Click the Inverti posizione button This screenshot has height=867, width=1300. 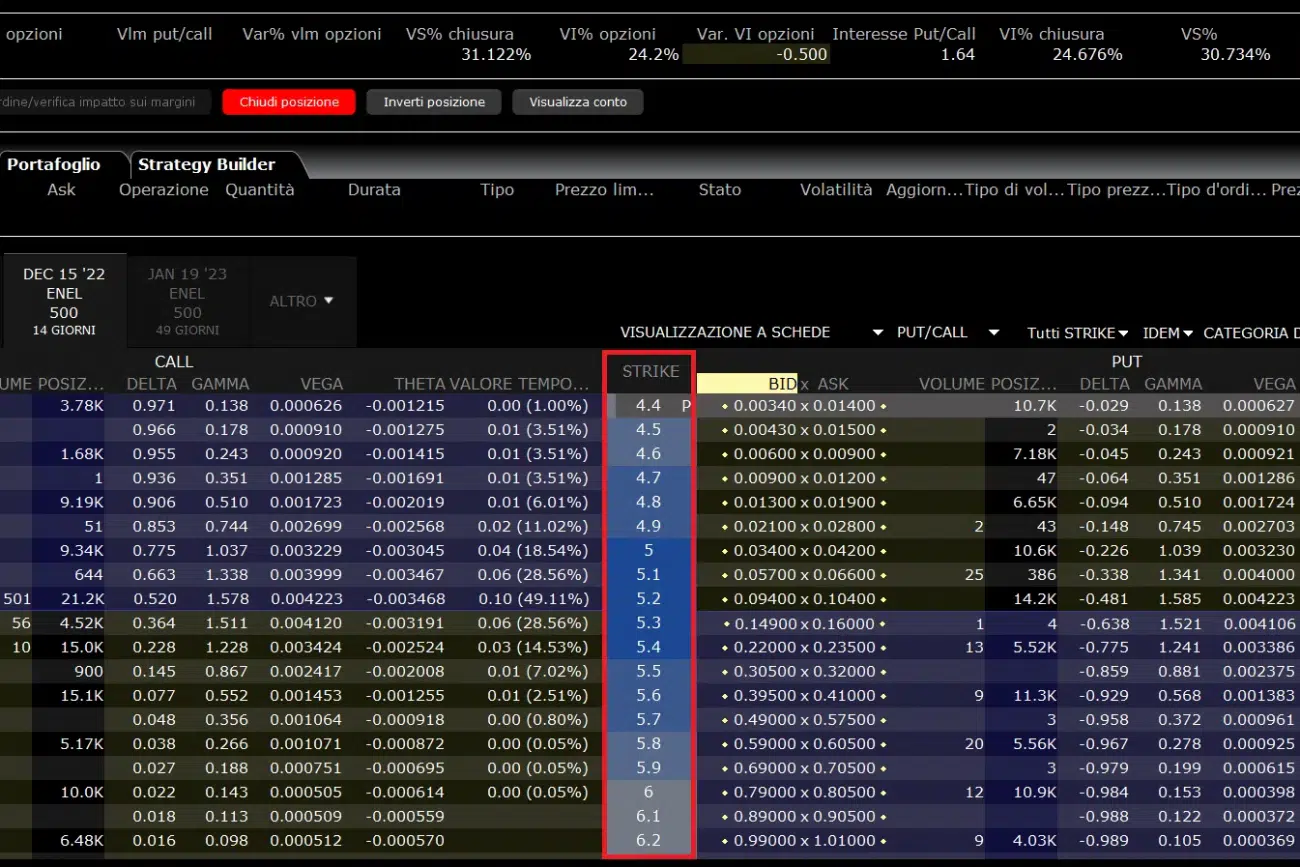[434, 102]
